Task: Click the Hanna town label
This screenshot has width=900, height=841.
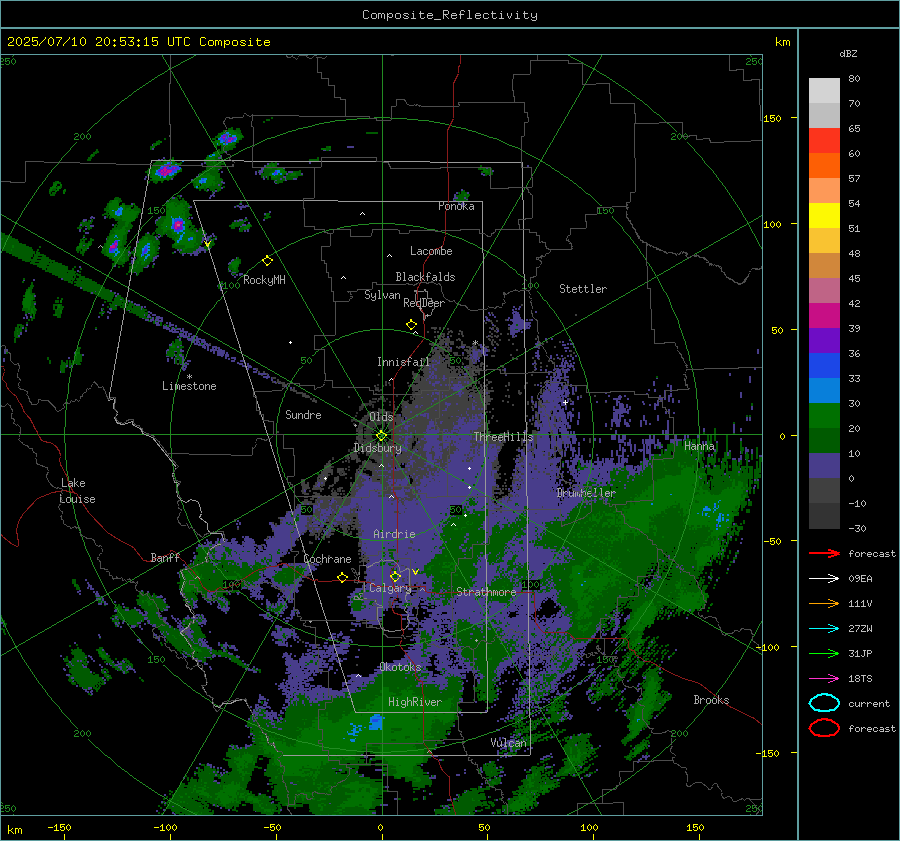Action: click(699, 445)
